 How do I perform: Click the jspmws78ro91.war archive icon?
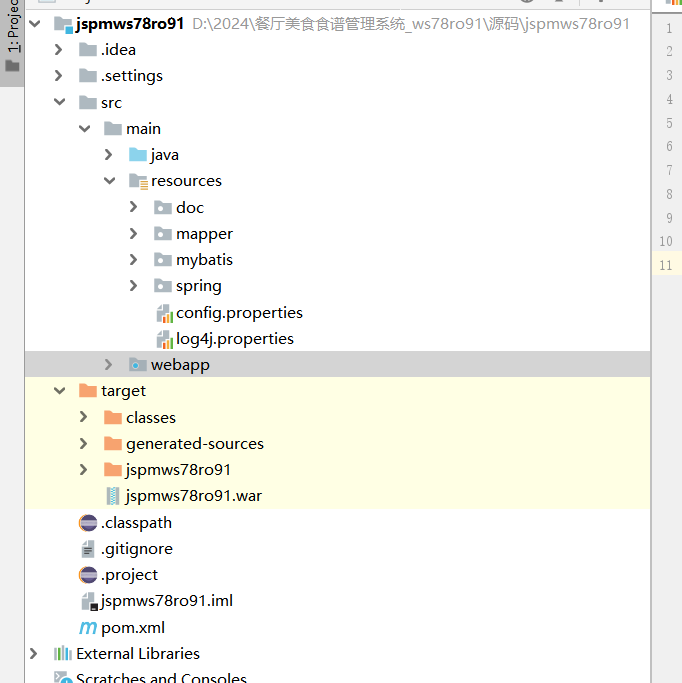coord(113,496)
